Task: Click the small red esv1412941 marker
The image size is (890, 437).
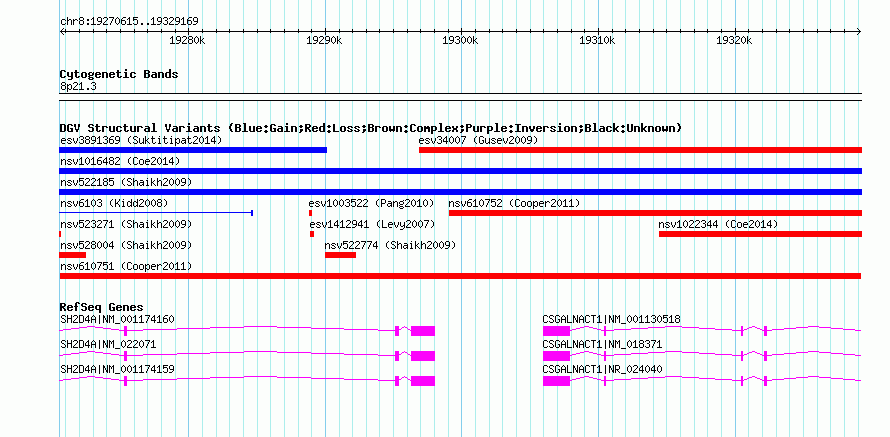Action: click(x=312, y=234)
